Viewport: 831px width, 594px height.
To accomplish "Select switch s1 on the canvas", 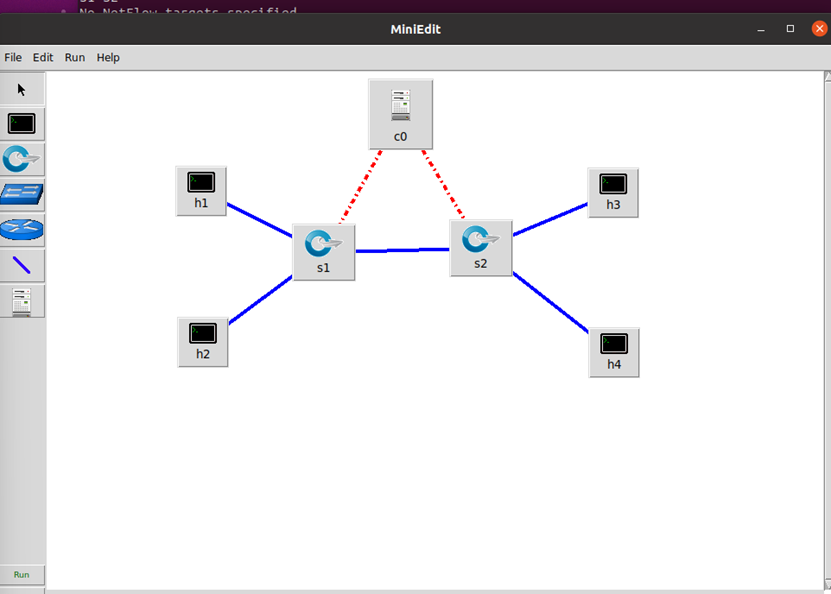I will pyautogui.click(x=324, y=252).
